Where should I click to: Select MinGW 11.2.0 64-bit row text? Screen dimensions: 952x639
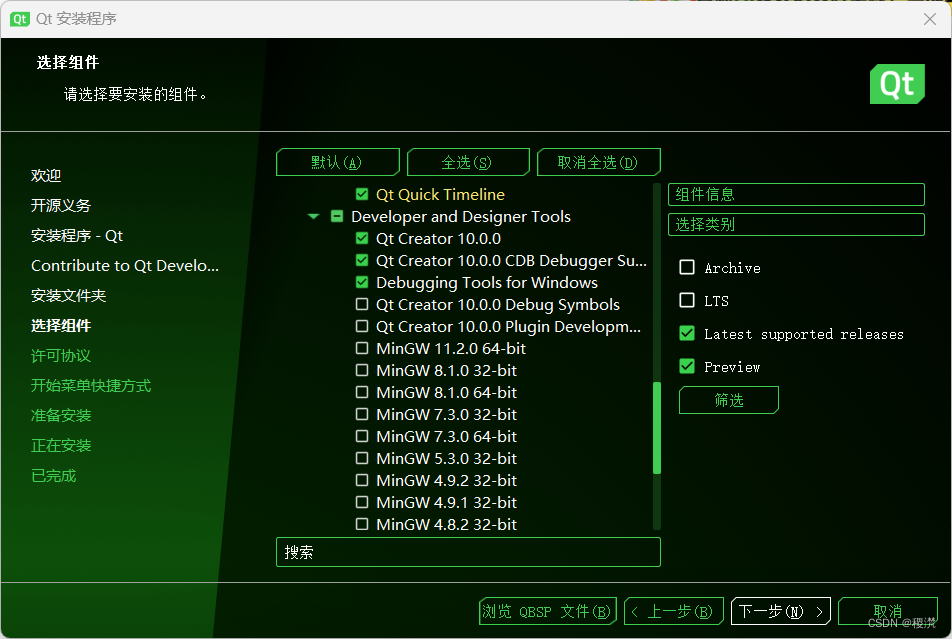click(x=451, y=348)
